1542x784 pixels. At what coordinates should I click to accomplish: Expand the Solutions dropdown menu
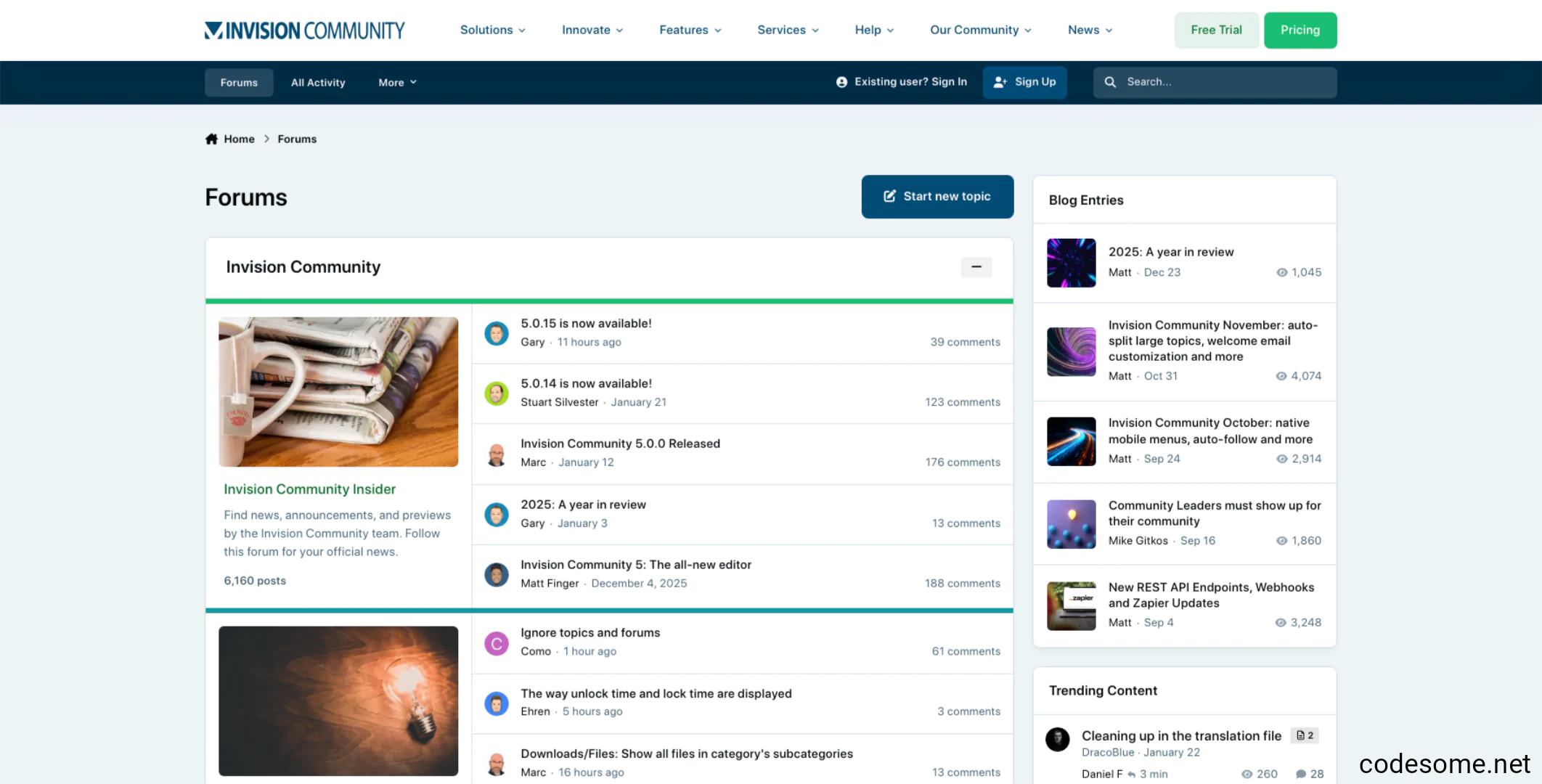tap(492, 30)
